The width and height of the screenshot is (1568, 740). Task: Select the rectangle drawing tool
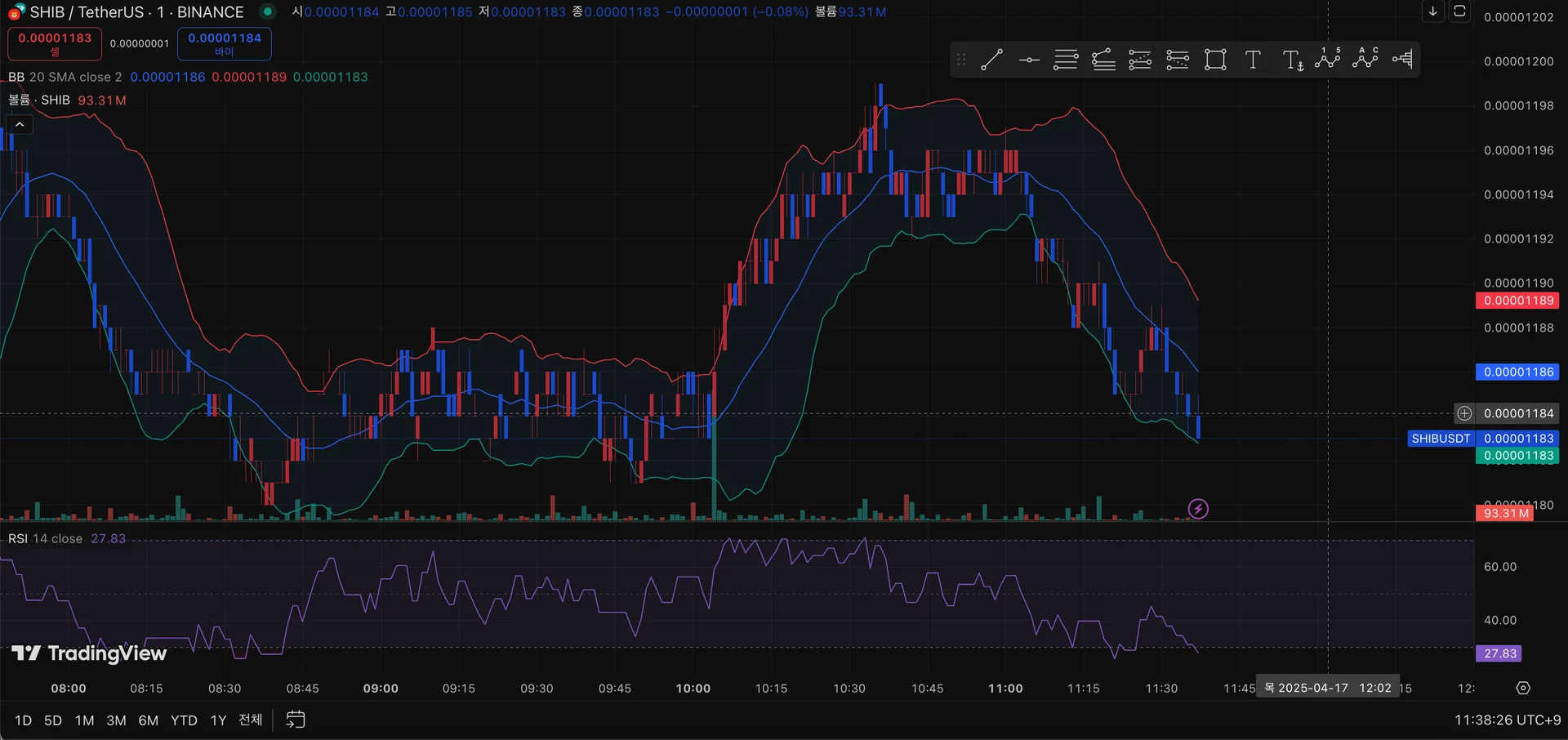point(1215,60)
